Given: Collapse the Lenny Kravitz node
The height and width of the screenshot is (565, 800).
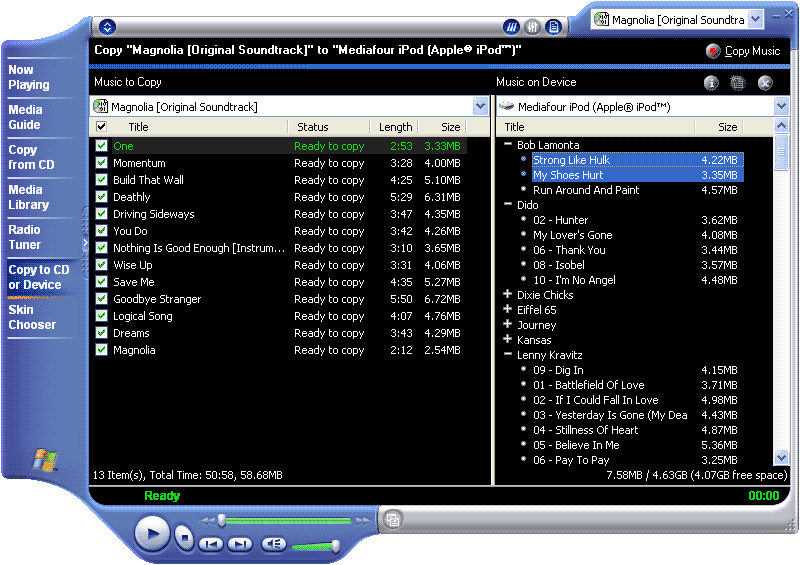Looking at the screenshot, I should (508, 354).
